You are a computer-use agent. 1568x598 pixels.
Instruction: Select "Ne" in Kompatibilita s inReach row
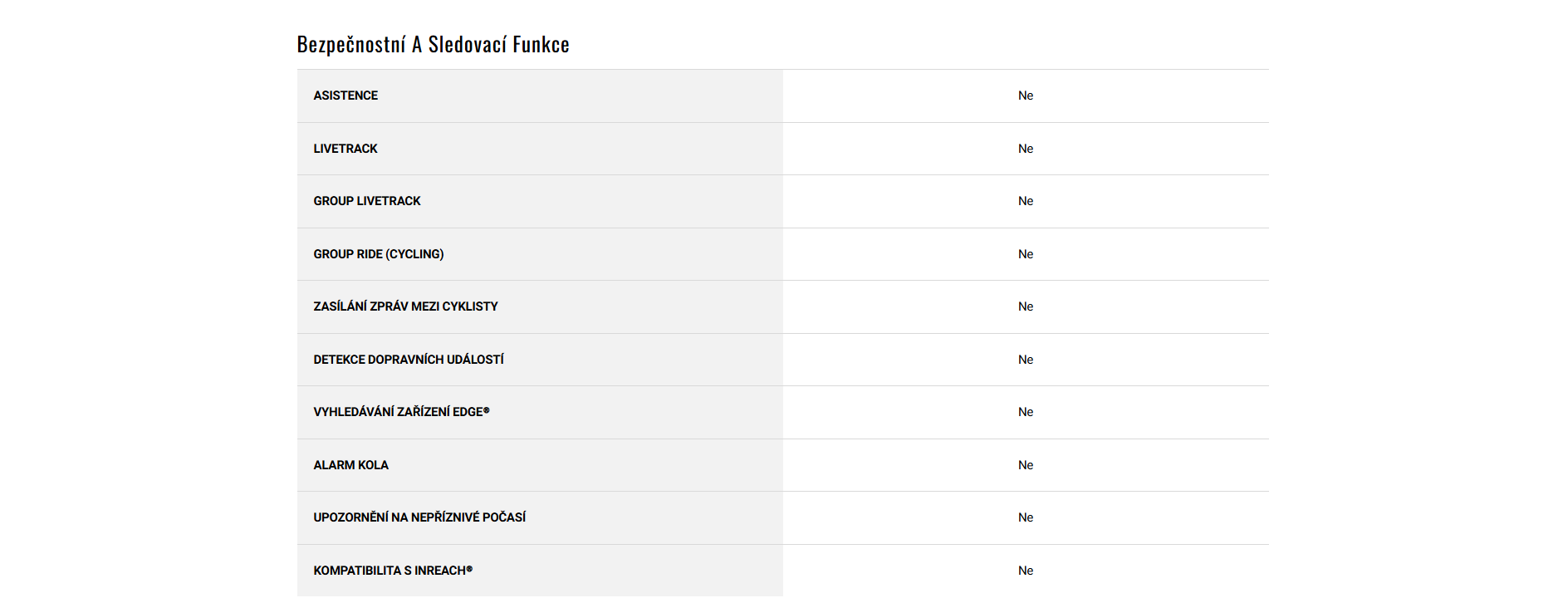[1026, 571]
